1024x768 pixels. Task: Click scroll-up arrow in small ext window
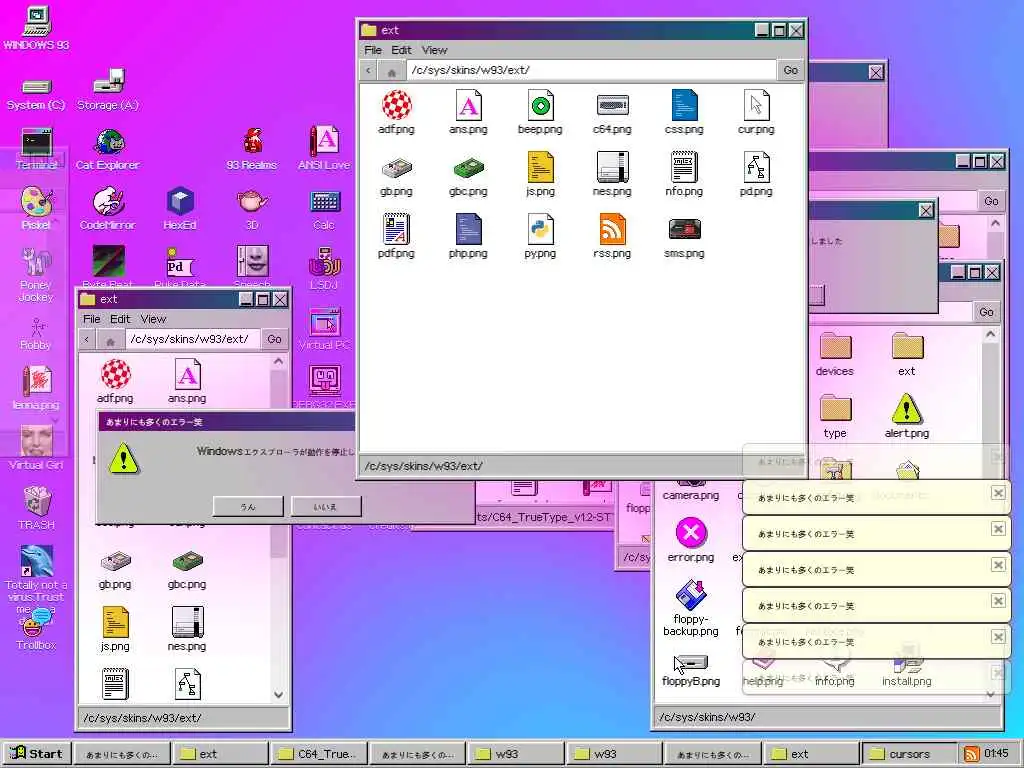coord(279,360)
